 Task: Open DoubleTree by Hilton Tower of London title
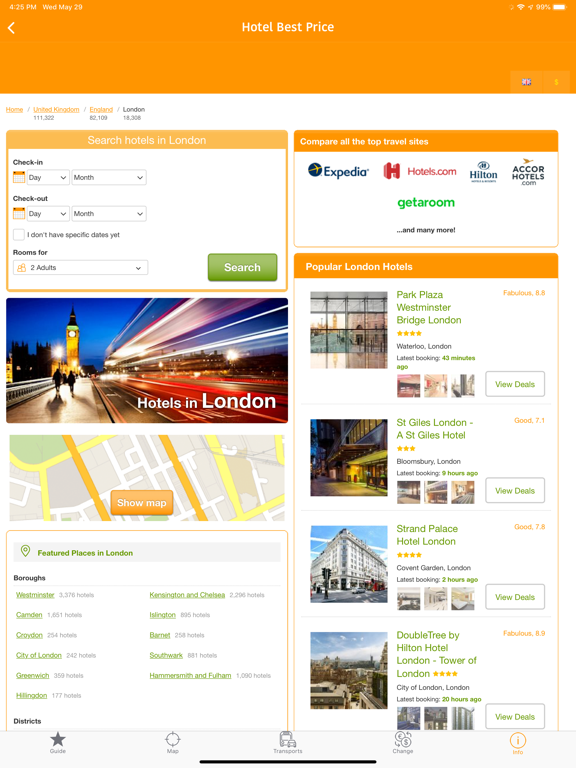pos(436,654)
